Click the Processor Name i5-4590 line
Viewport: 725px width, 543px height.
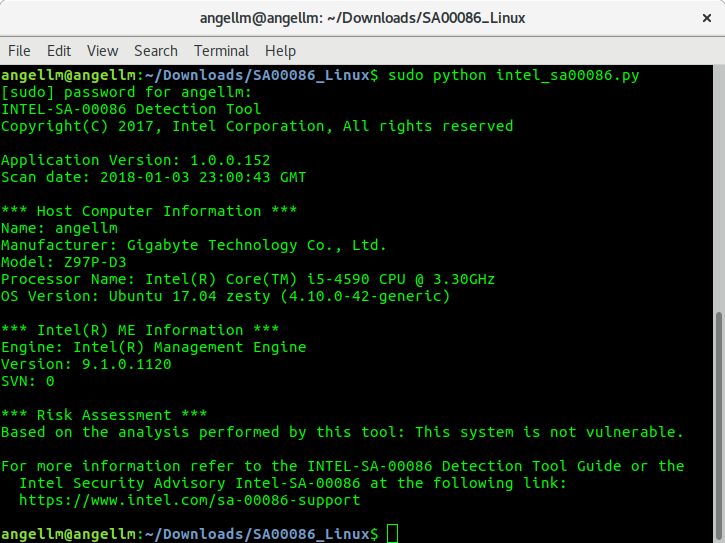click(x=248, y=279)
